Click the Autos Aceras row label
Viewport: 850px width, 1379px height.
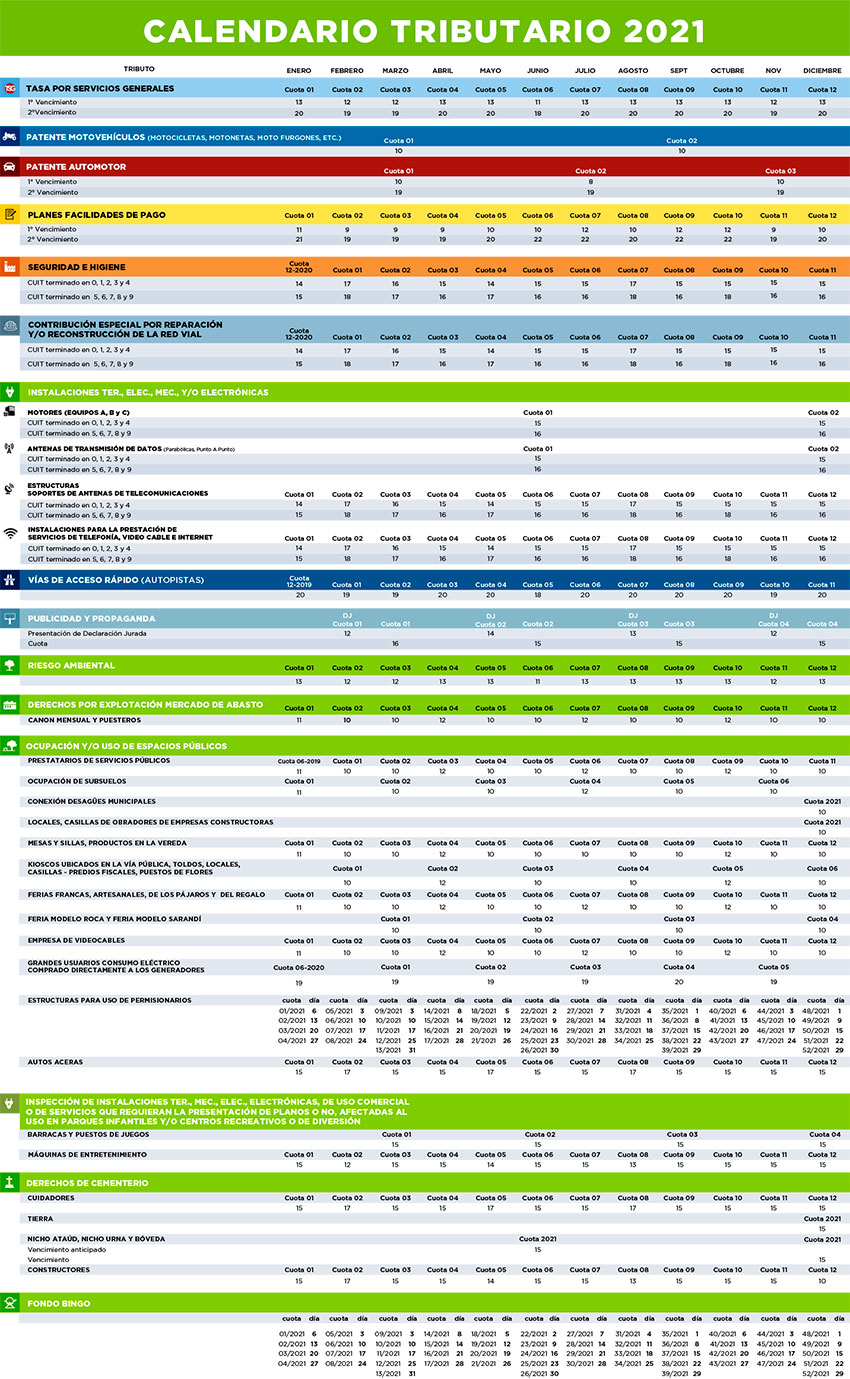pos(55,1061)
